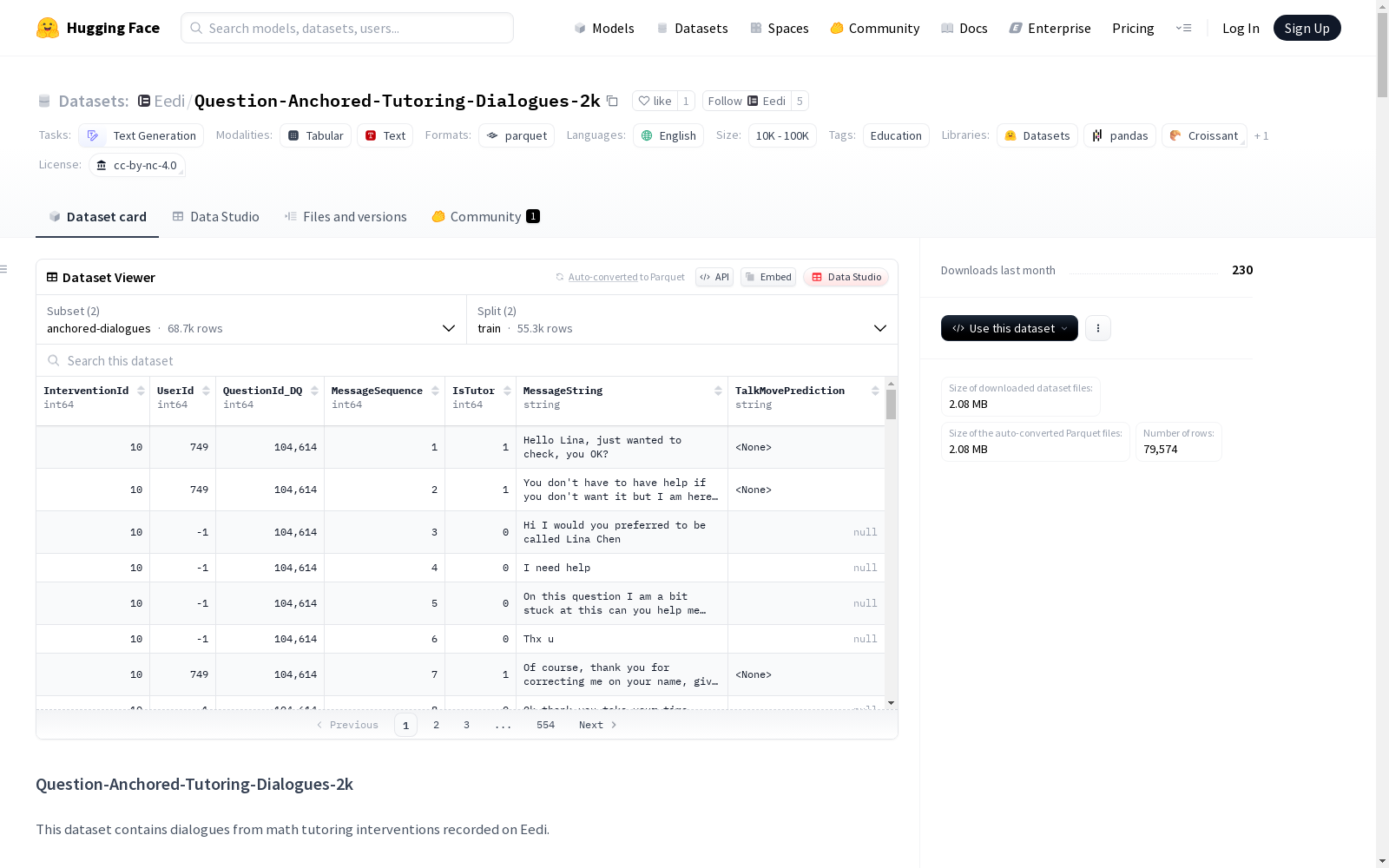
Task: Open the three-dot options beside Use this dataset
Action: 1098,328
